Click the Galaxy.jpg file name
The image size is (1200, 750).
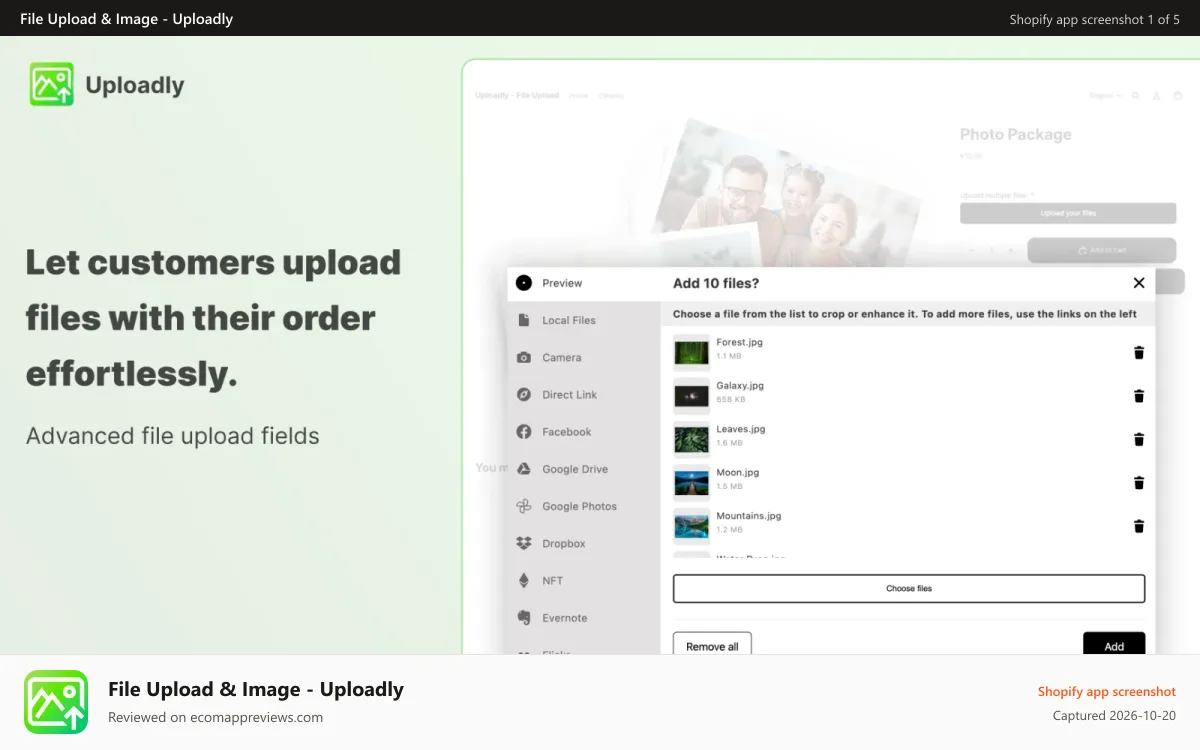pyautogui.click(x=740, y=385)
